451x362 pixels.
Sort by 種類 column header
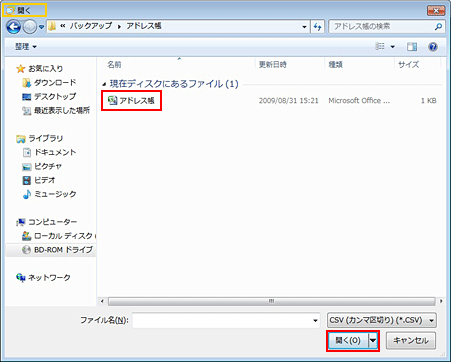click(x=335, y=64)
